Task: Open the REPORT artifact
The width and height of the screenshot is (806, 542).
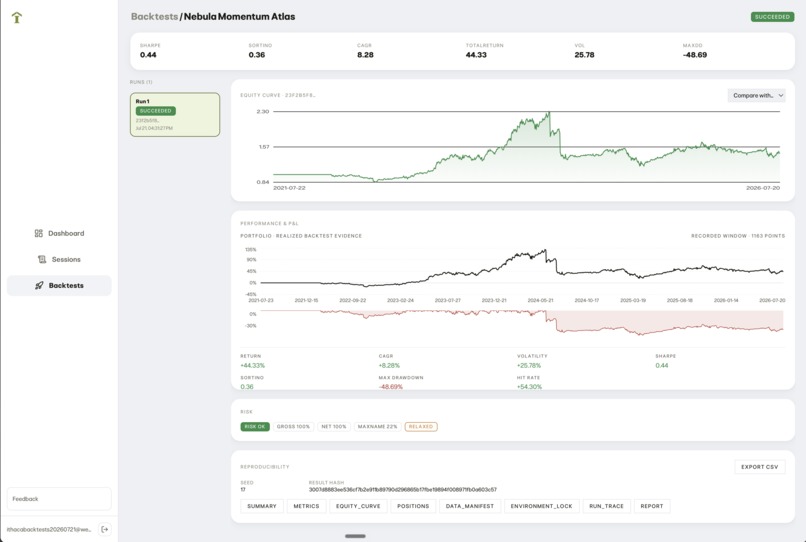Action: tap(652, 506)
